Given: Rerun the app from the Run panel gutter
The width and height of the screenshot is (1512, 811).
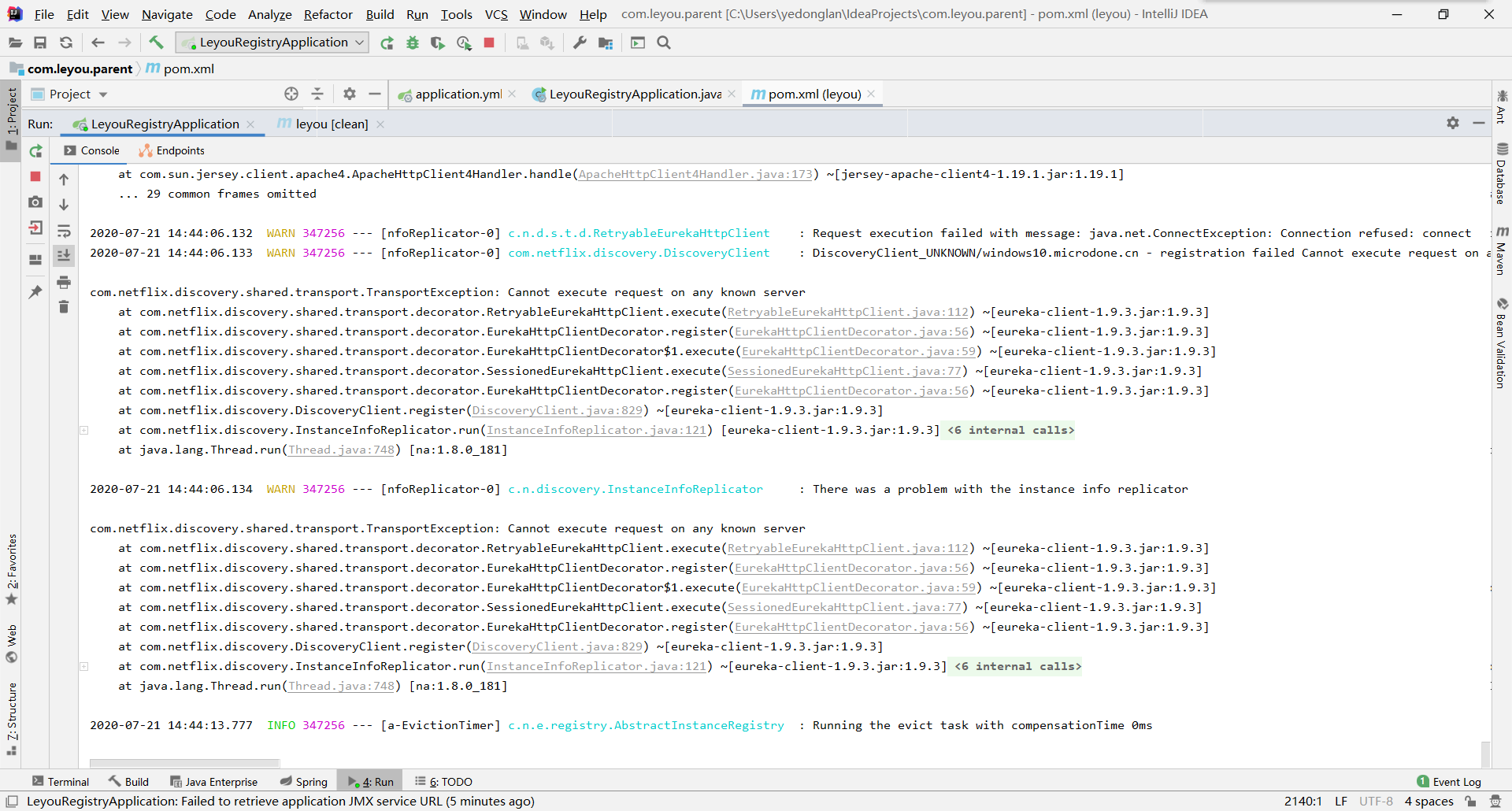Looking at the screenshot, I should (x=35, y=151).
